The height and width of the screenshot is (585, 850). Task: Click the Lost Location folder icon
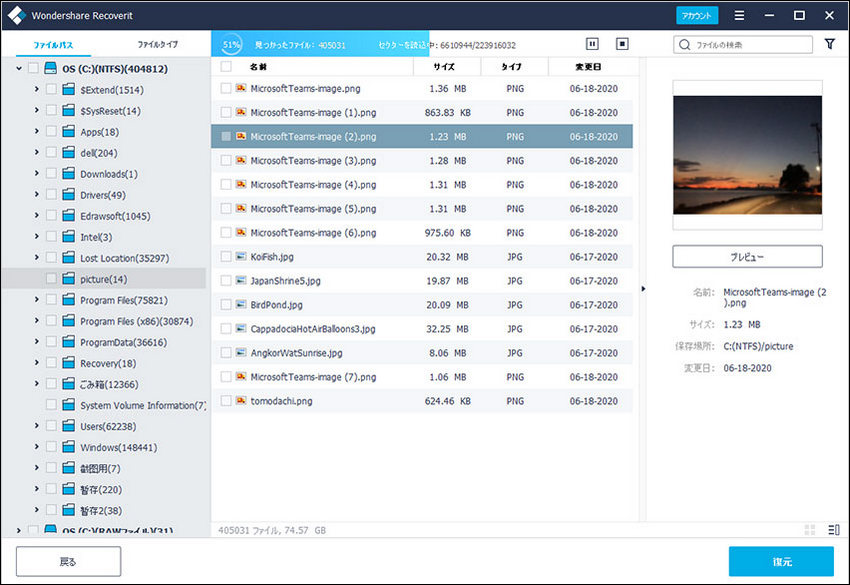68,258
